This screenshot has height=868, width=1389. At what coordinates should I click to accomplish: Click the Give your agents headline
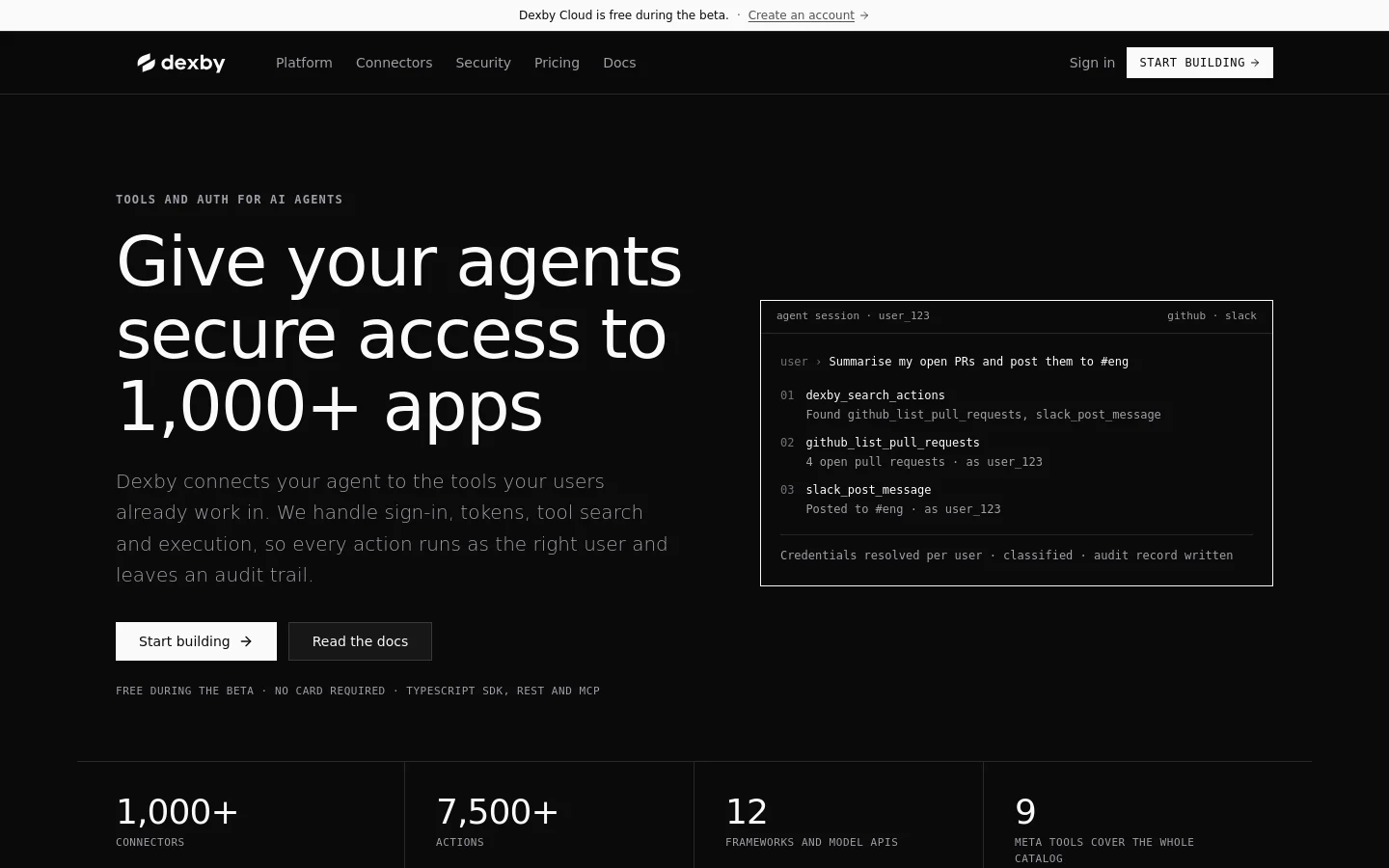click(399, 334)
